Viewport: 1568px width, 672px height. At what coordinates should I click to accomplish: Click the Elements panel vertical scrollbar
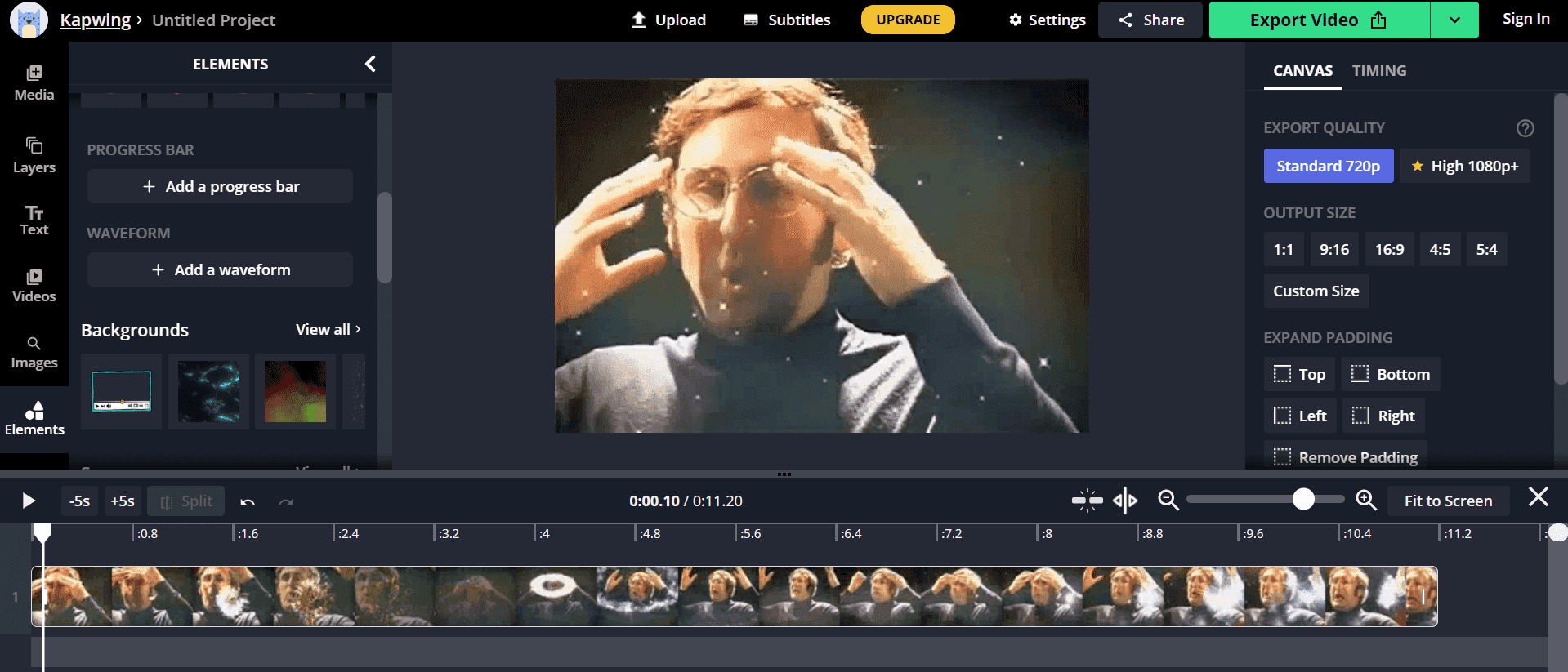385,237
